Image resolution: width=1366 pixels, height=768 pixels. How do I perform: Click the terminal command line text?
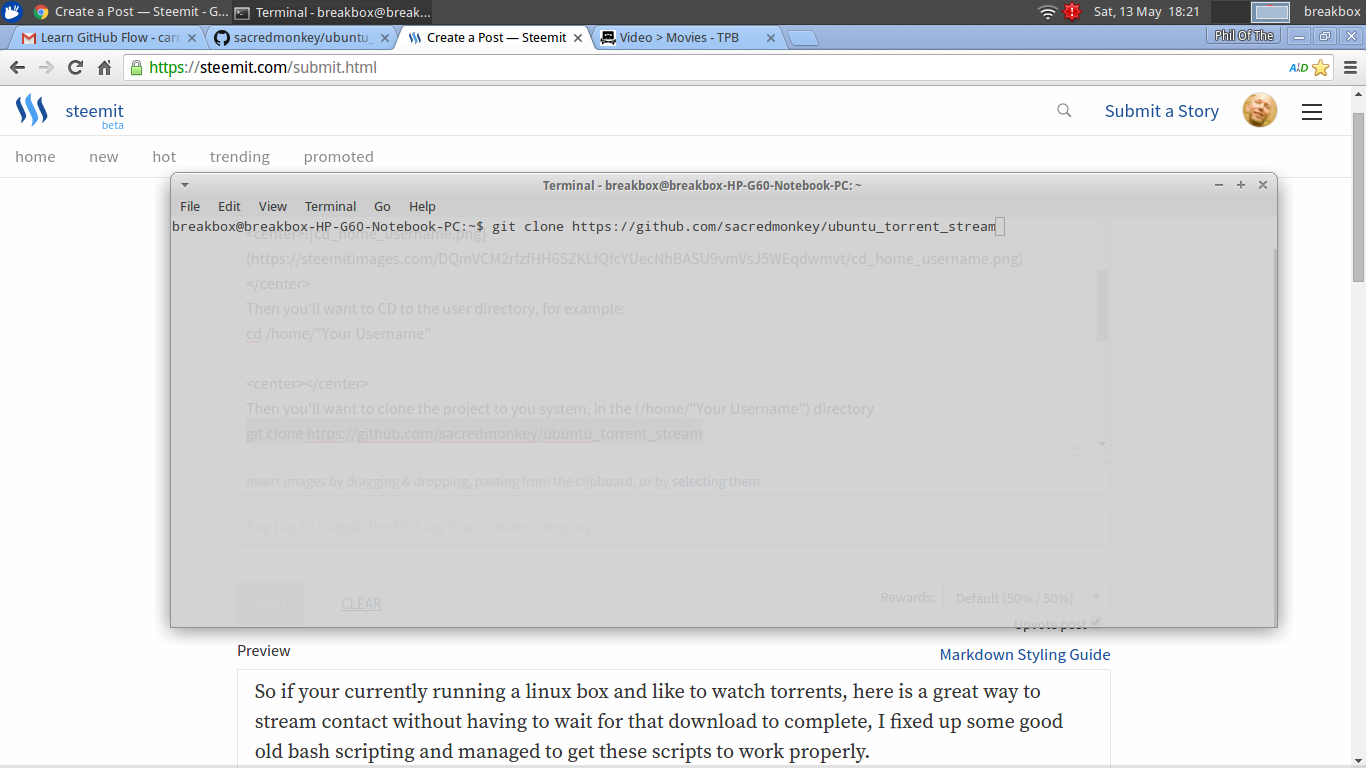point(743,226)
